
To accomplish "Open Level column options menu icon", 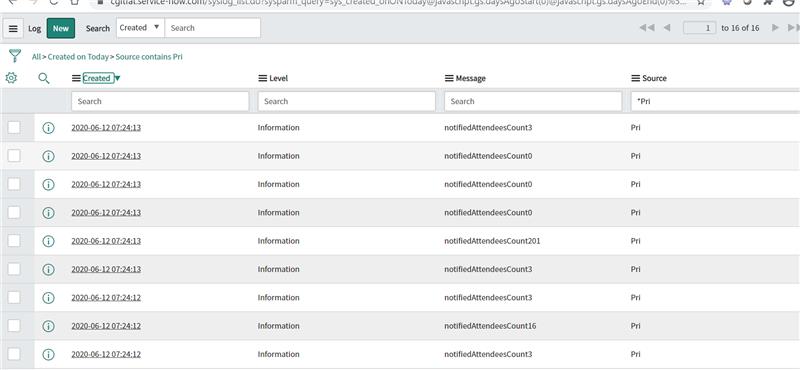I will click(x=262, y=78).
